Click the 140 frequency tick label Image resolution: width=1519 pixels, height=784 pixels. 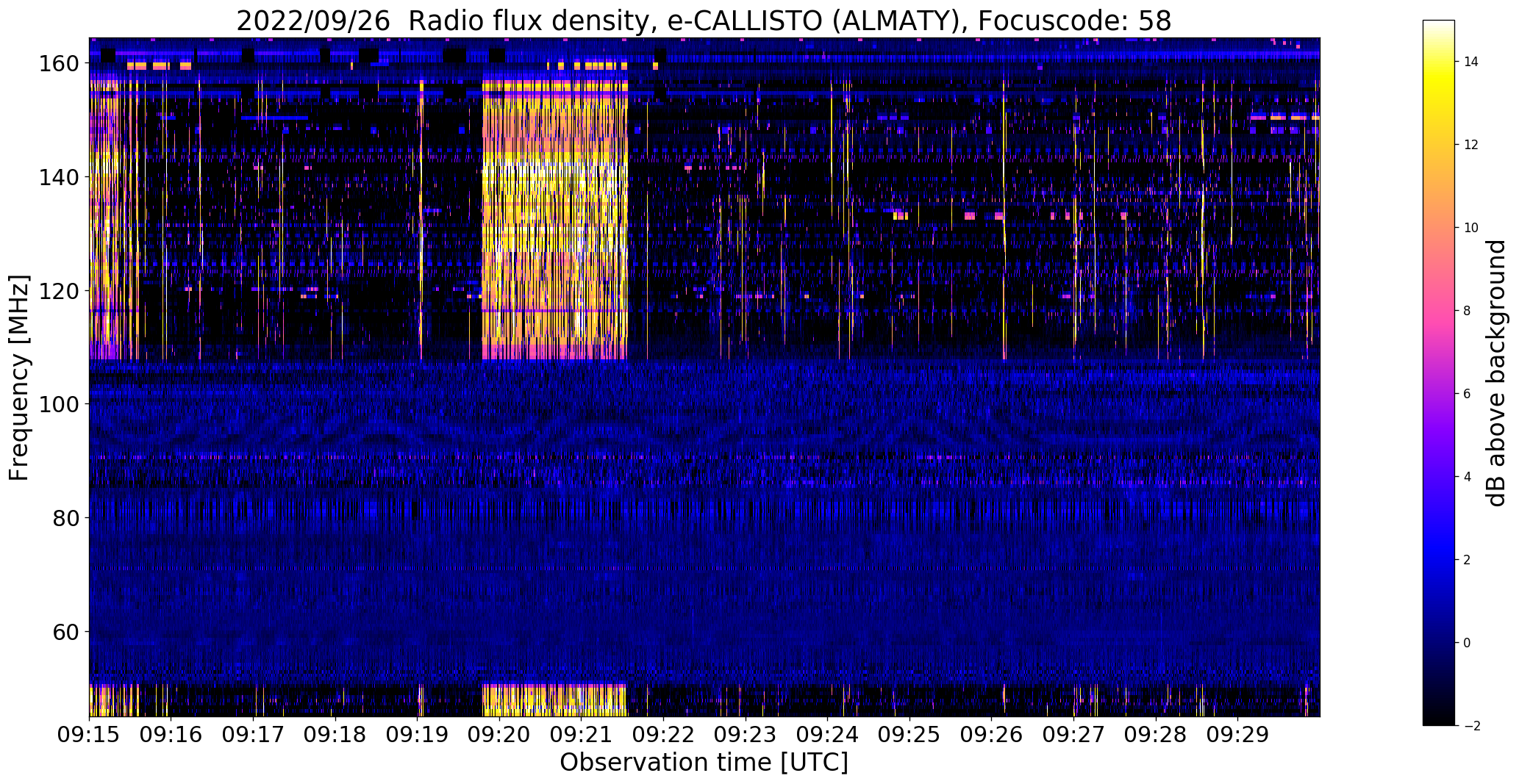click(x=60, y=177)
